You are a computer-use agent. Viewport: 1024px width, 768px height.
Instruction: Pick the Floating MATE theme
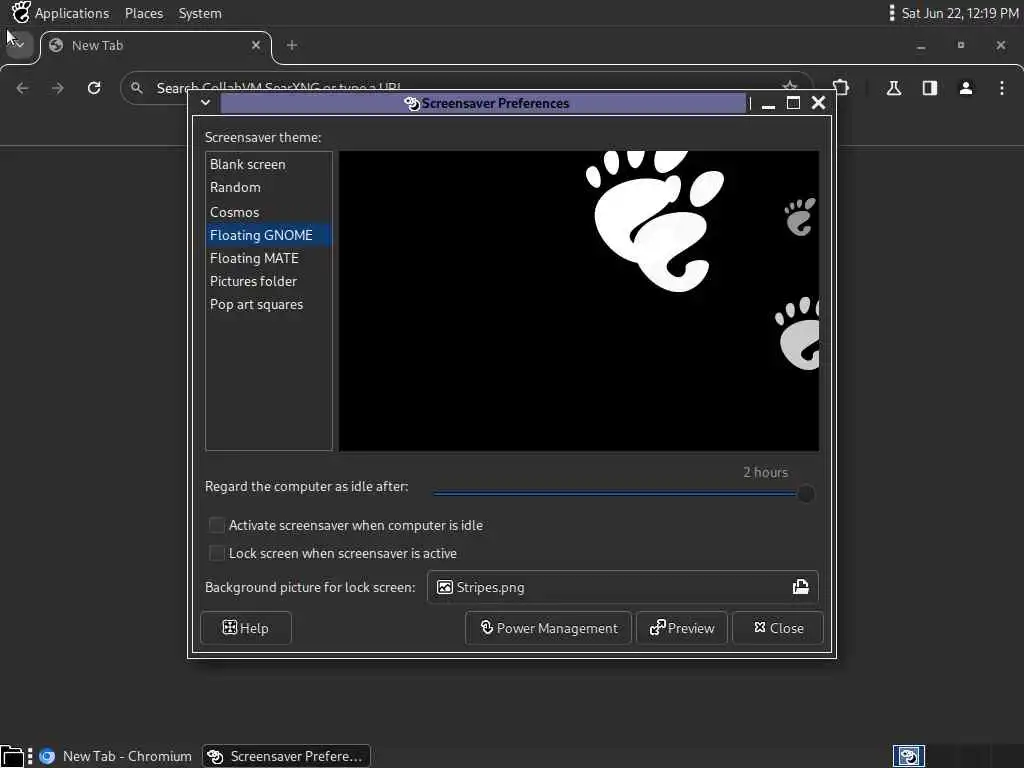(268, 258)
